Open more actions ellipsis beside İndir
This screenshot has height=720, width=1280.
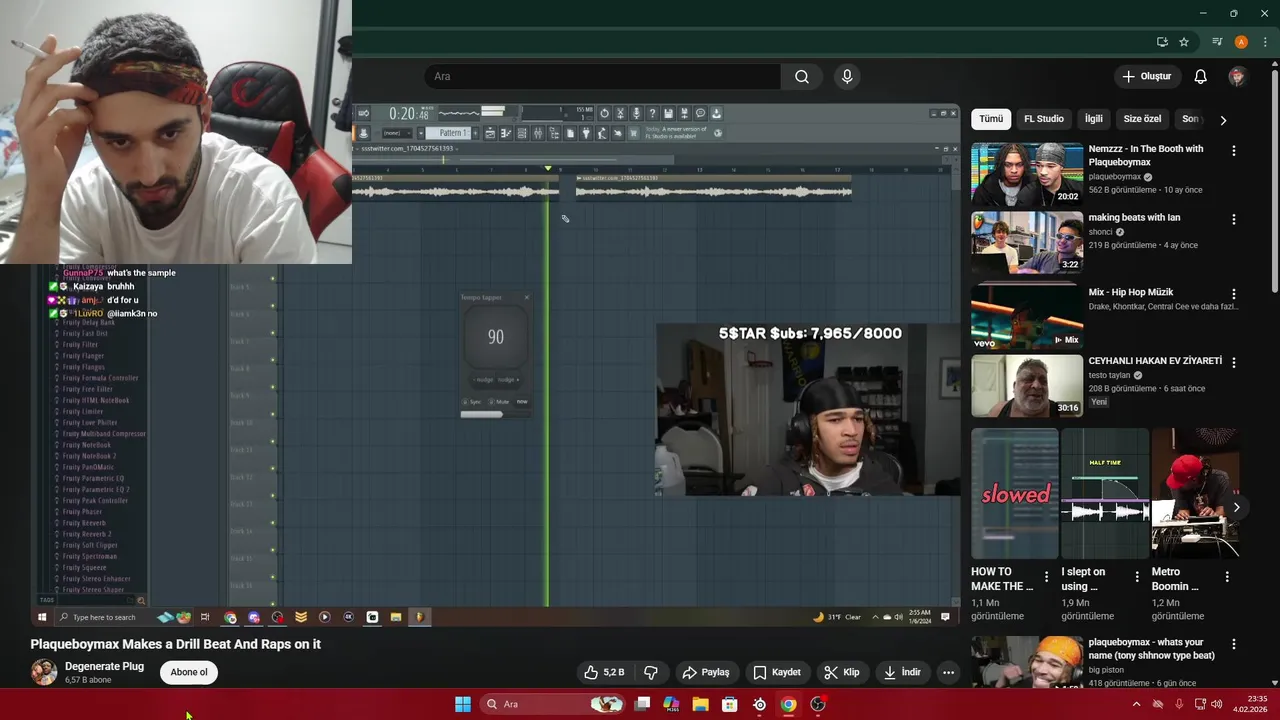[x=948, y=672]
